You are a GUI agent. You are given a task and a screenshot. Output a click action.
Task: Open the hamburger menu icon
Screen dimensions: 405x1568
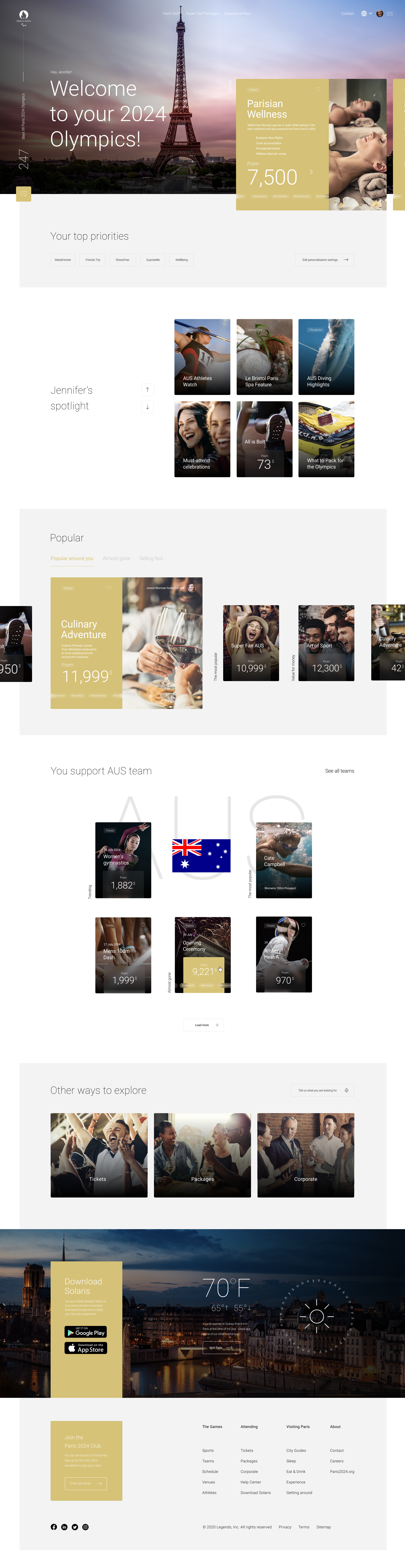tap(390, 13)
